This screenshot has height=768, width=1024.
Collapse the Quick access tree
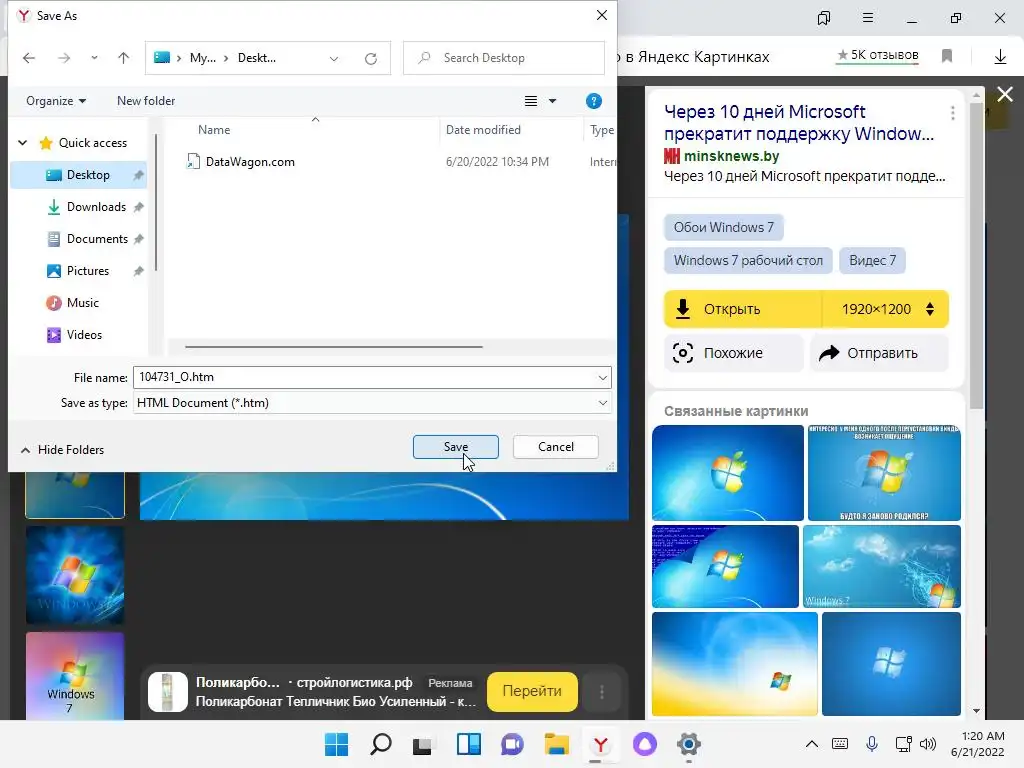pyautogui.click(x=23, y=142)
